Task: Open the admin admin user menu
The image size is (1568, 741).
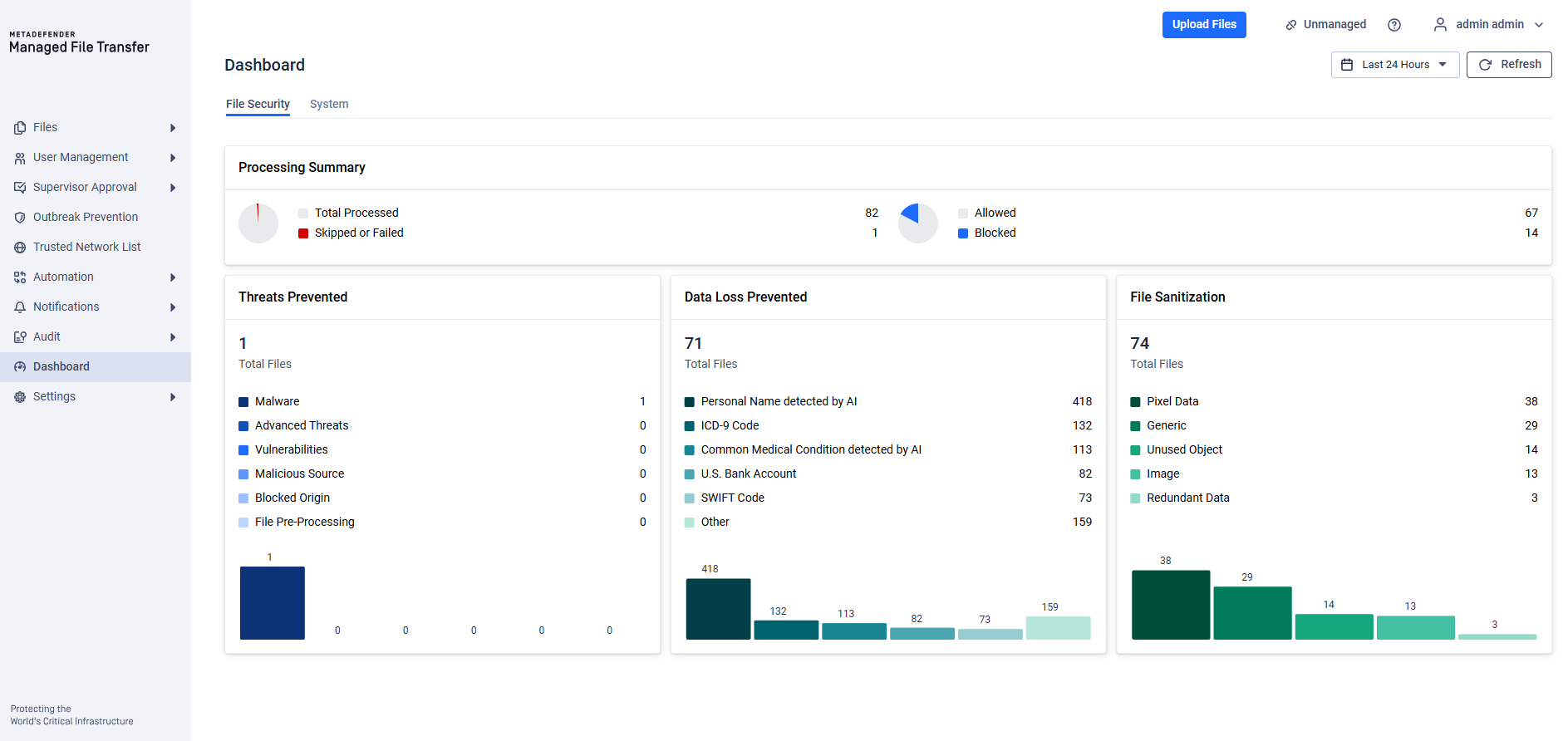Action: (1488, 25)
